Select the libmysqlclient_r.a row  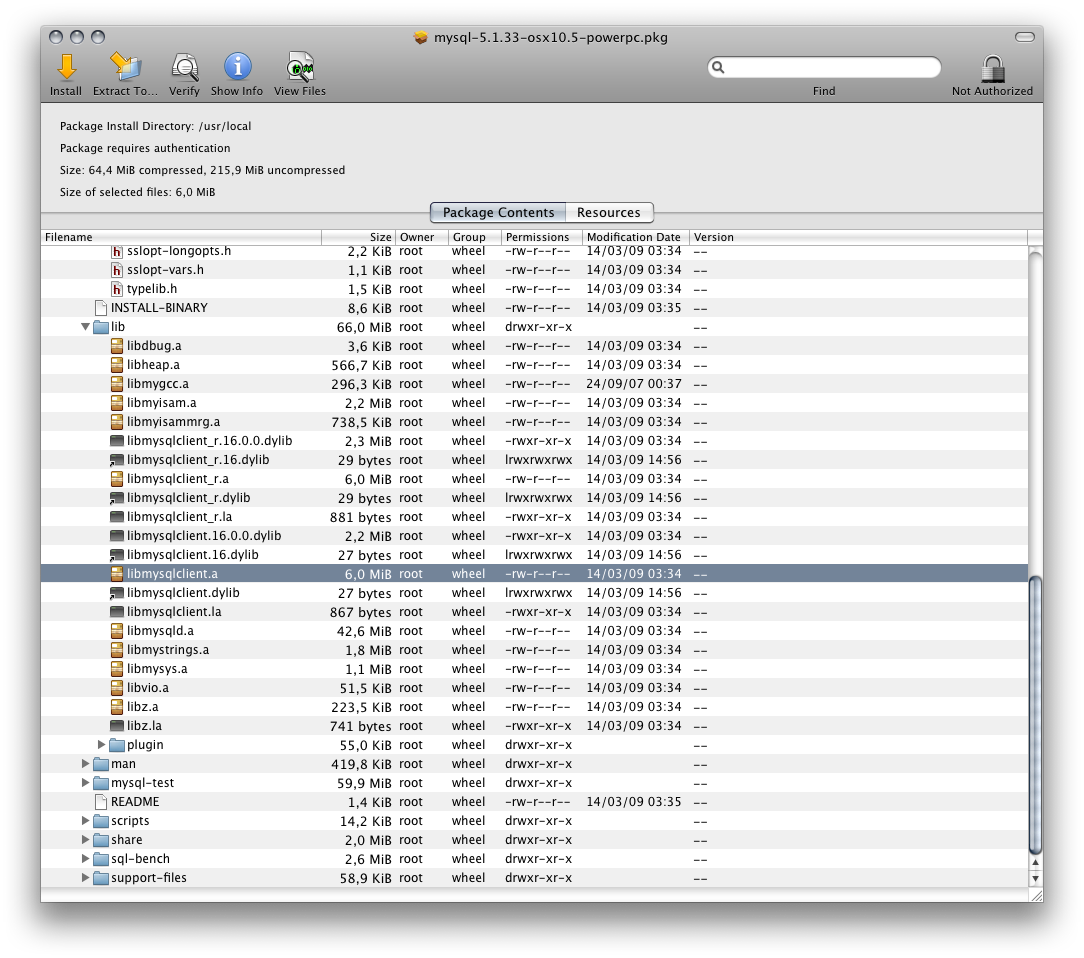point(534,479)
